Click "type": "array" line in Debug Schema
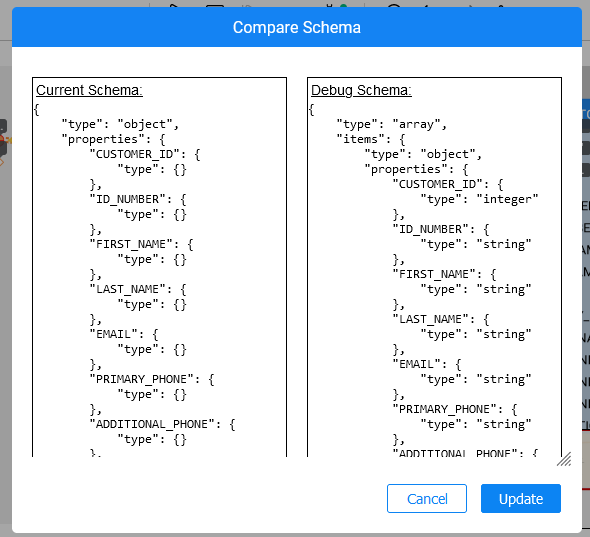 [391, 124]
